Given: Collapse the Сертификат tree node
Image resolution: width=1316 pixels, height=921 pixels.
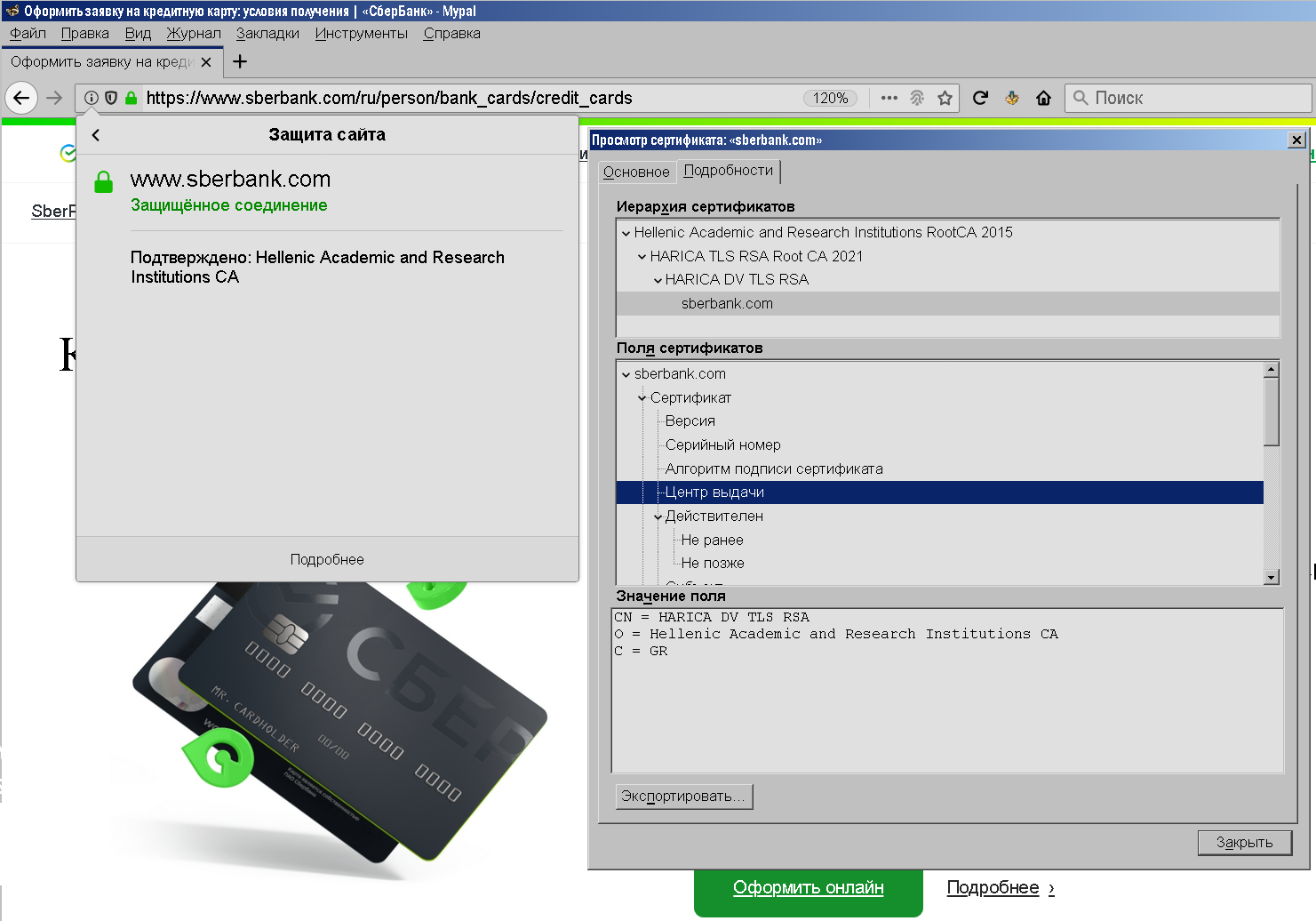Looking at the screenshot, I should click(x=642, y=398).
